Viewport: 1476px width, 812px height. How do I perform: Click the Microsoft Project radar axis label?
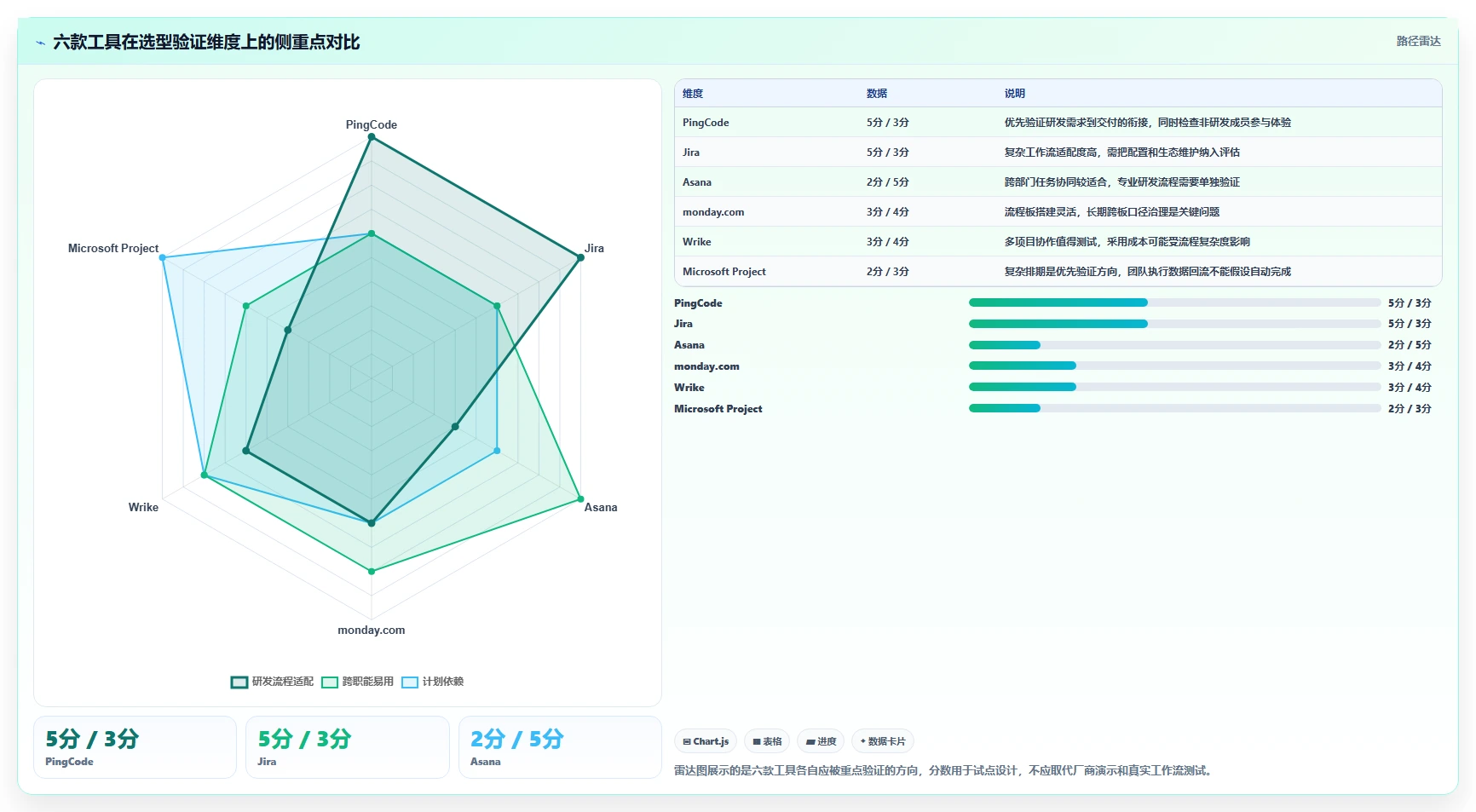coord(113,249)
